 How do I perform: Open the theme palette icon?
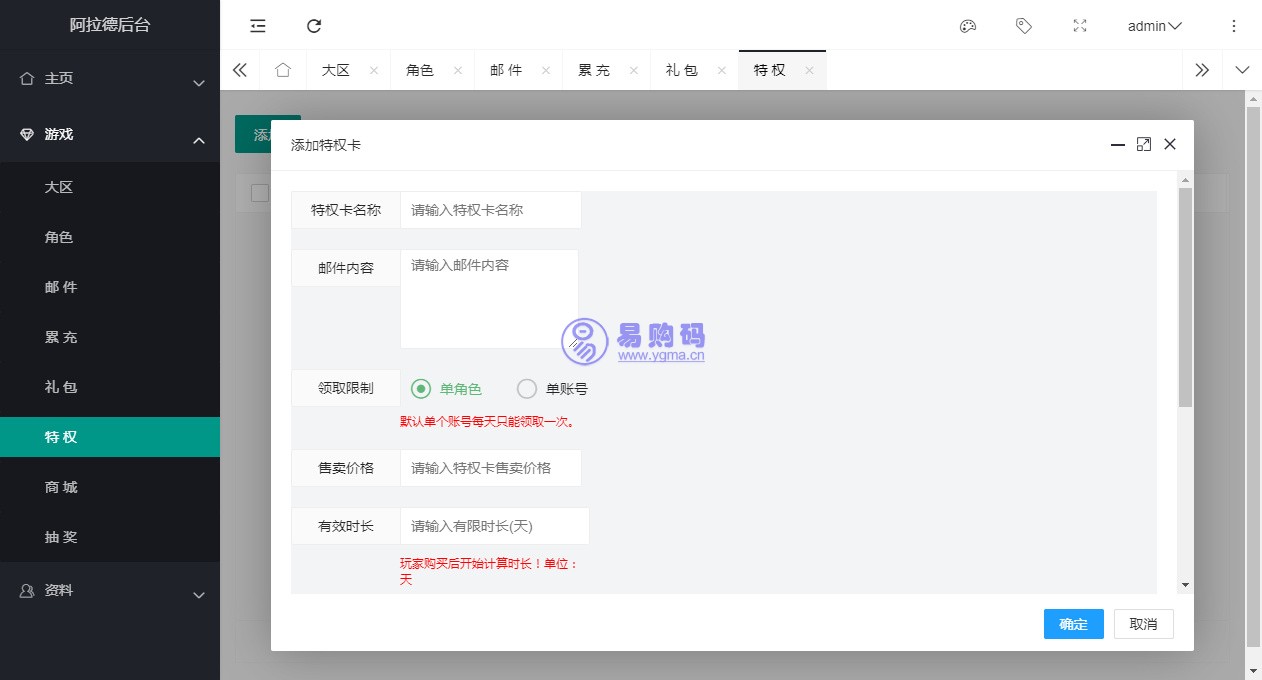[x=967, y=26]
